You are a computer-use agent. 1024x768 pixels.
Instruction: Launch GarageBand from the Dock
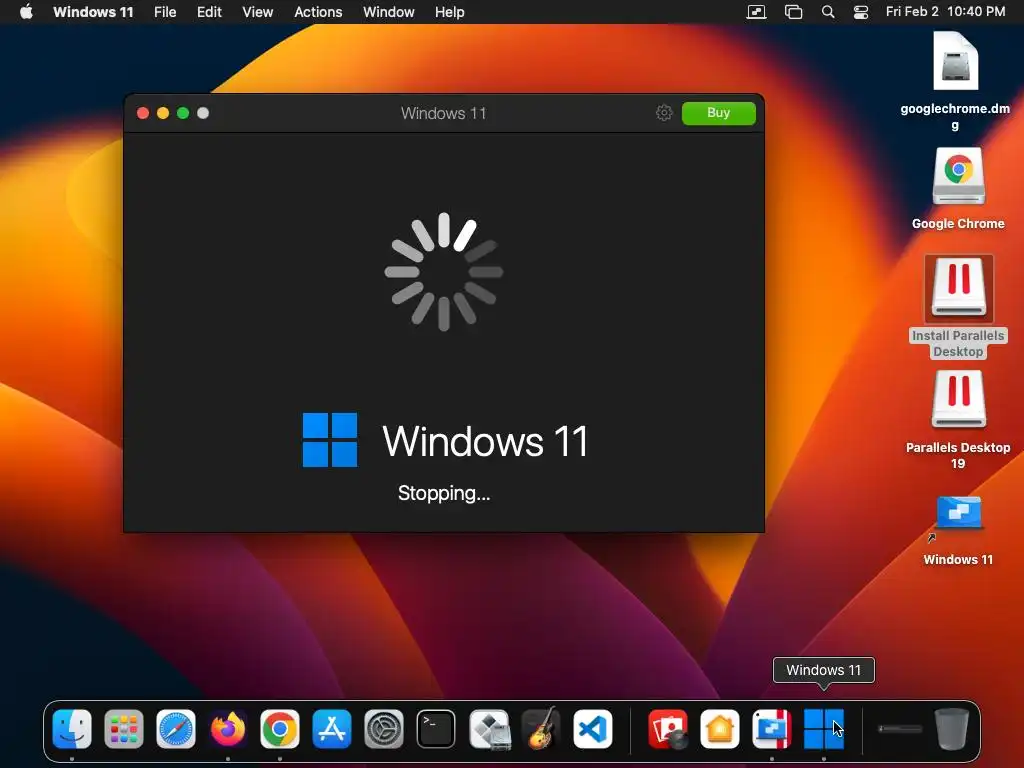point(541,729)
